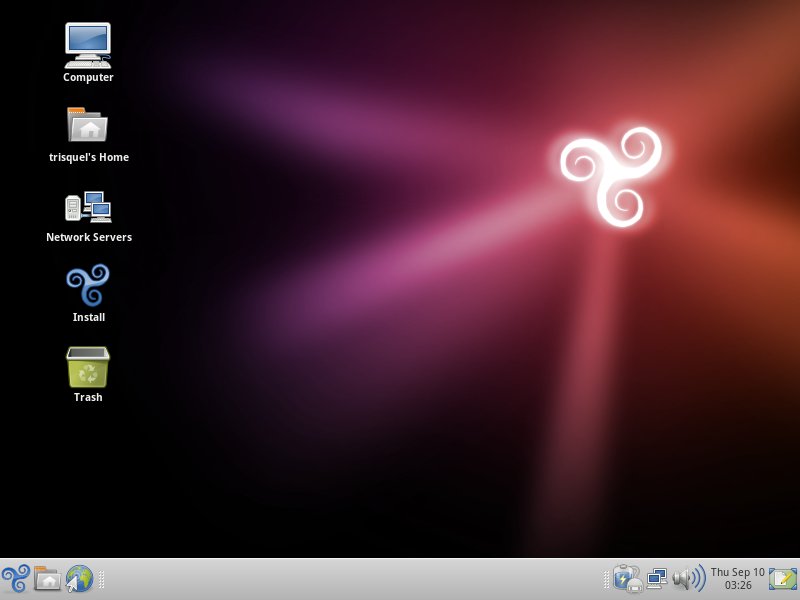Launch the home folder from the panel
This screenshot has height=600, width=800.
47,578
